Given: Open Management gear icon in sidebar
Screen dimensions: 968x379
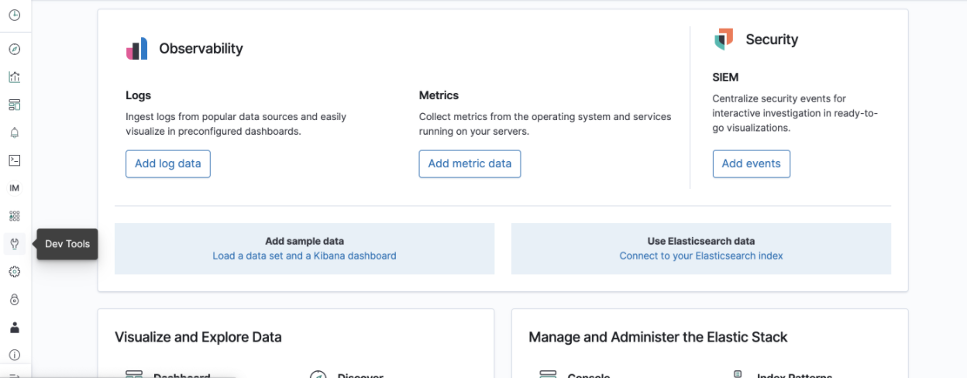Looking at the screenshot, I should 15,272.
